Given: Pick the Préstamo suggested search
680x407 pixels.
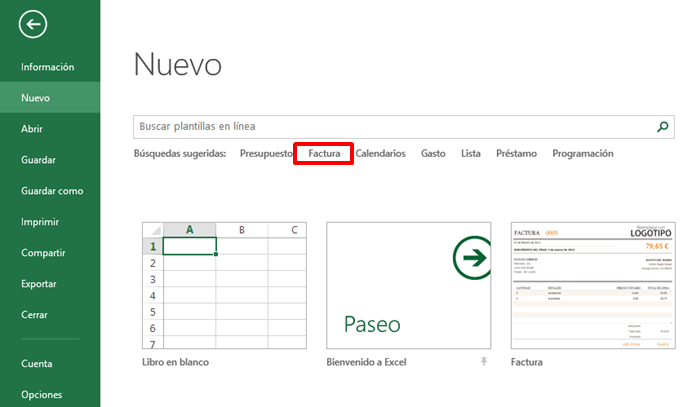Looking at the screenshot, I should click(x=516, y=154).
